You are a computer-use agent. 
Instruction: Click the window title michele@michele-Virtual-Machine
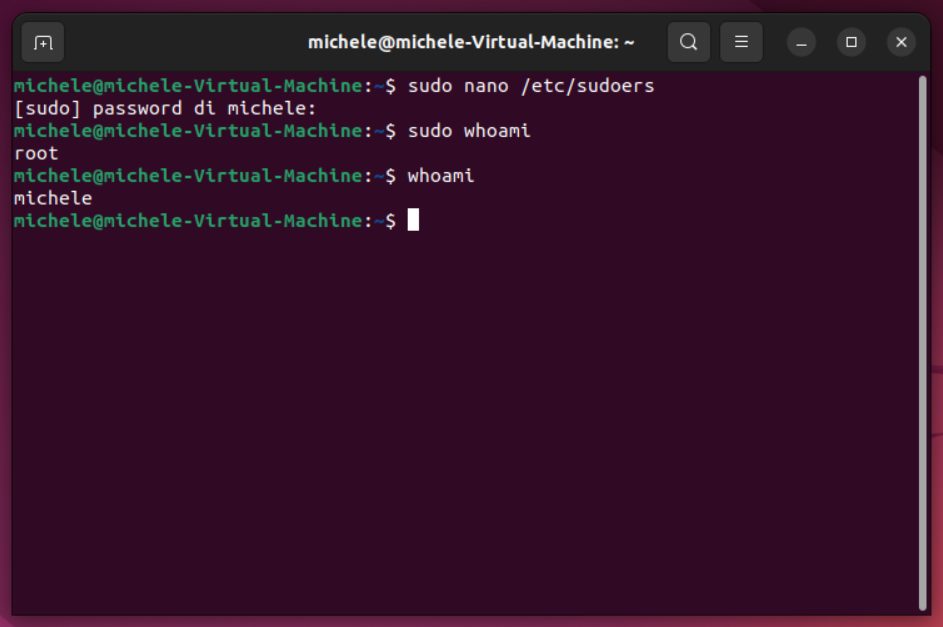click(471, 42)
